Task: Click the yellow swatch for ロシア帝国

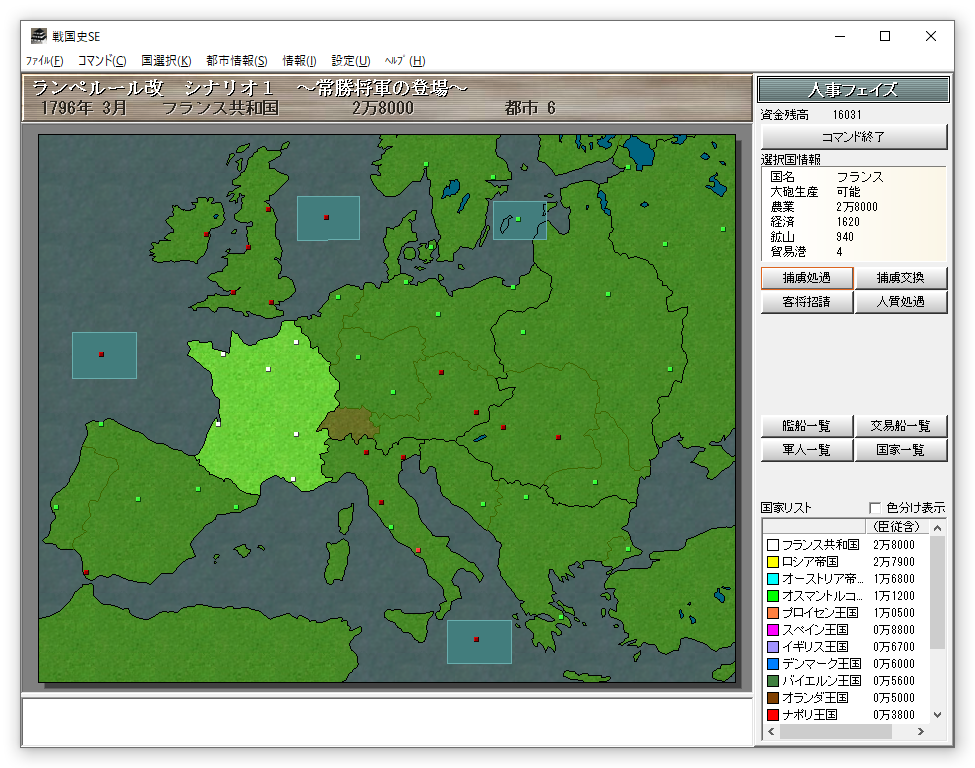Action: pos(772,562)
